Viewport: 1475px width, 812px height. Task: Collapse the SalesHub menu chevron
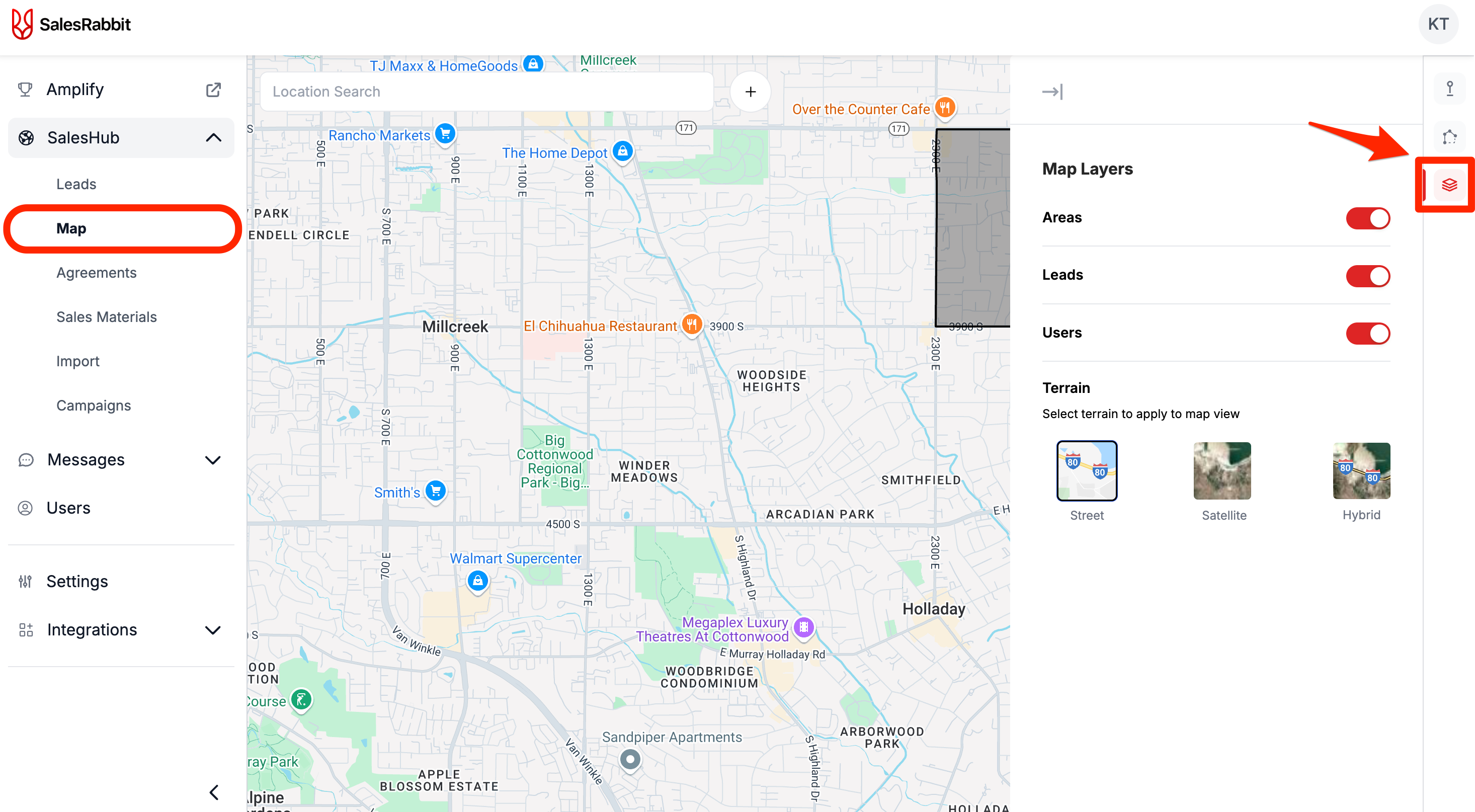tap(213, 137)
